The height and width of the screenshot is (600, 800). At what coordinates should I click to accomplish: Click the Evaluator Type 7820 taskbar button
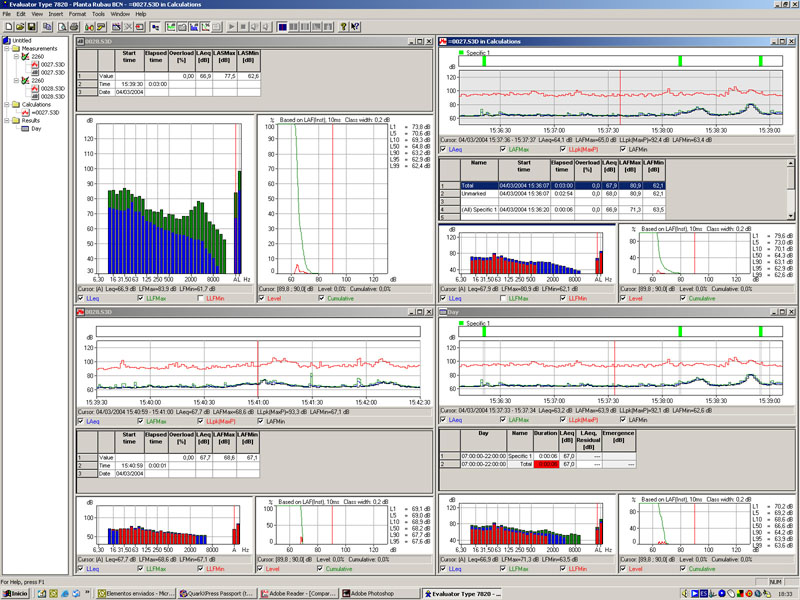point(462,594)
